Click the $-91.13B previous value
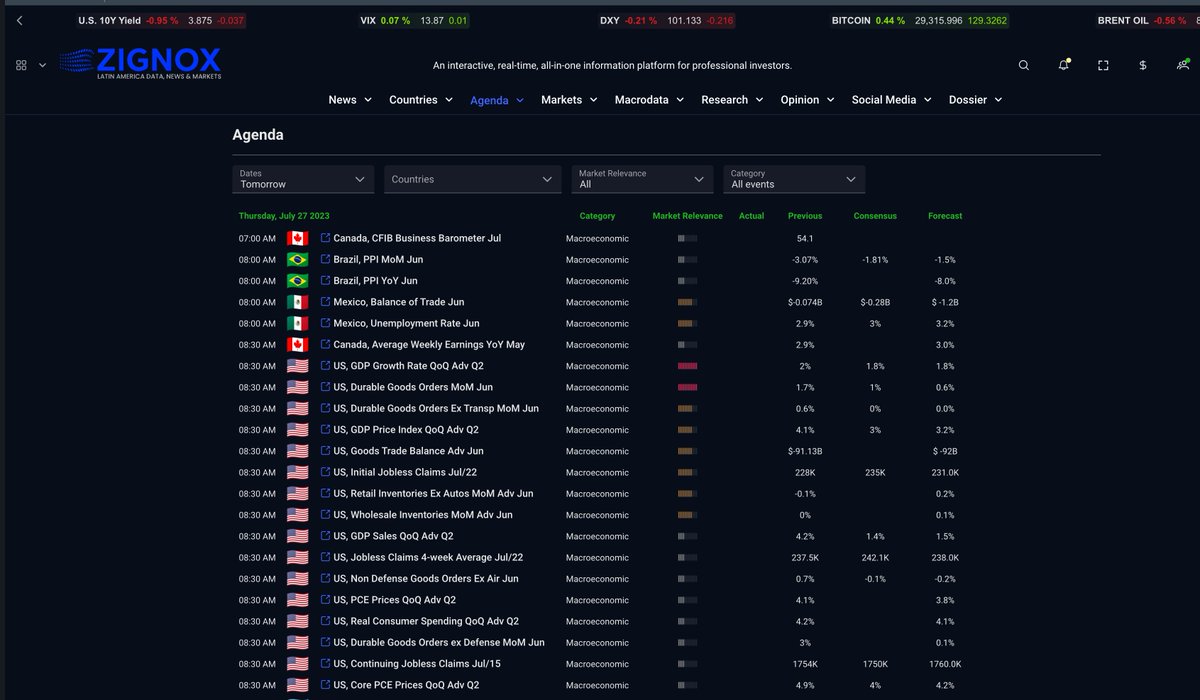The image size is (1200, 700). click(805, 451)
